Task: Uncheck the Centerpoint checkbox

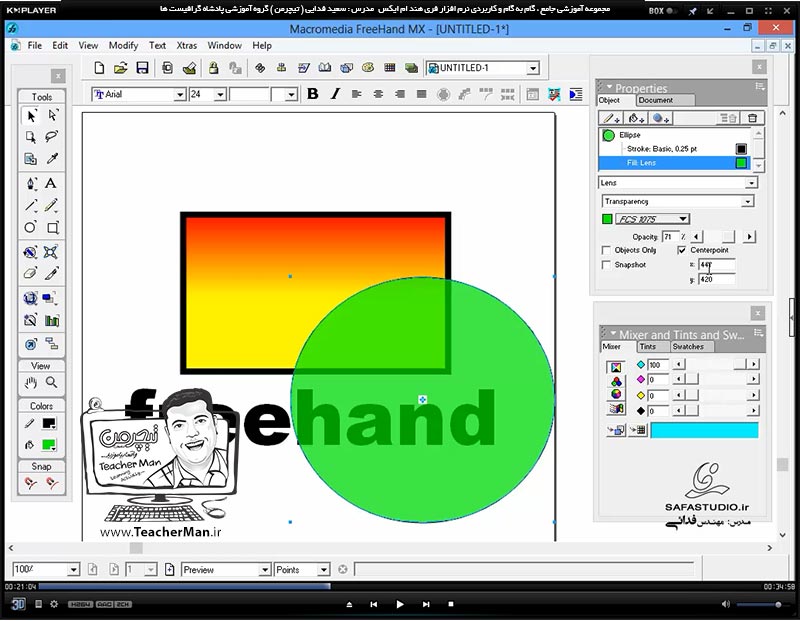Action: 682,250
